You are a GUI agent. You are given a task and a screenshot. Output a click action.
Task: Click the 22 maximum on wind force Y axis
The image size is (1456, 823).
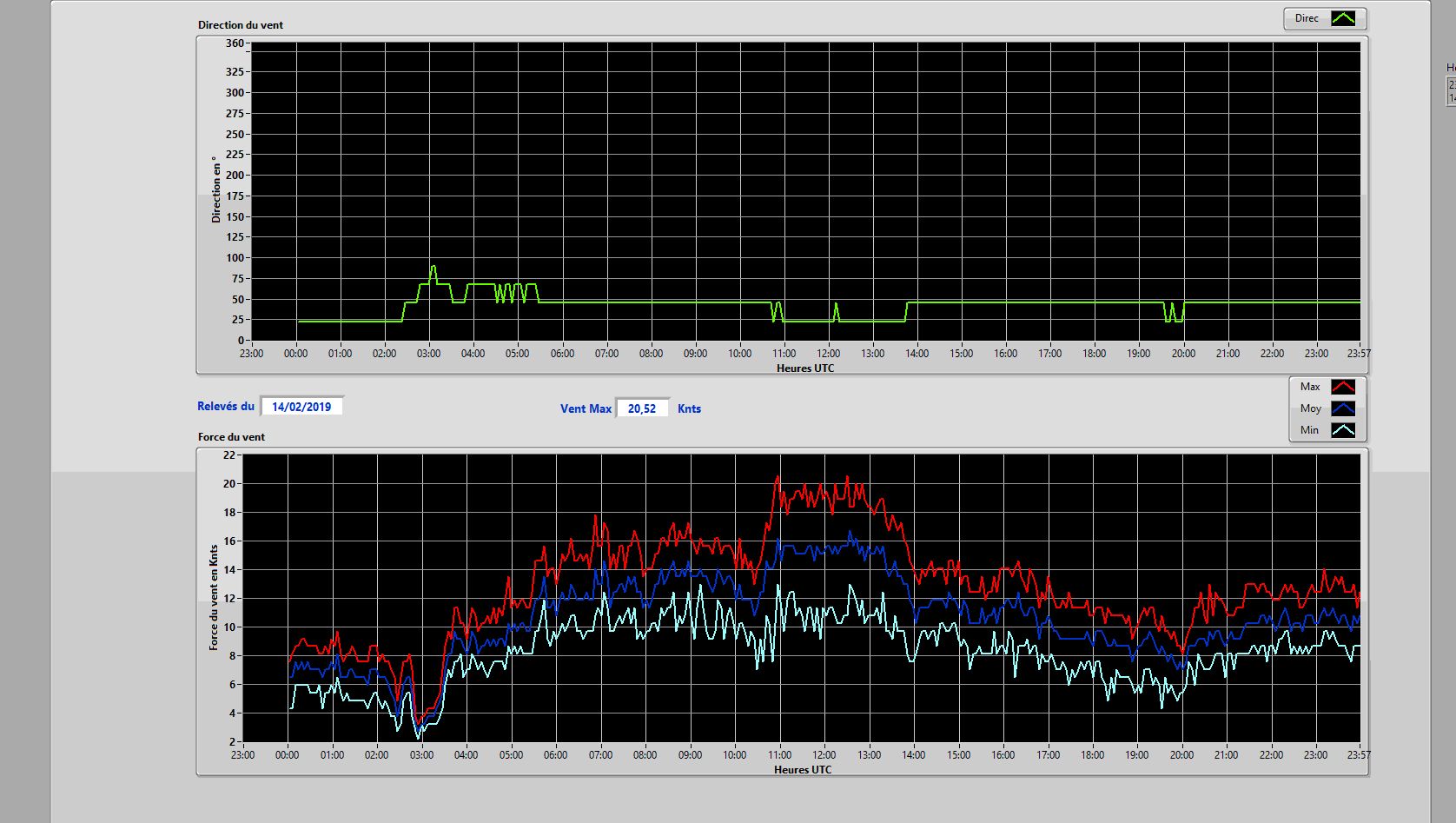[229, 455]
